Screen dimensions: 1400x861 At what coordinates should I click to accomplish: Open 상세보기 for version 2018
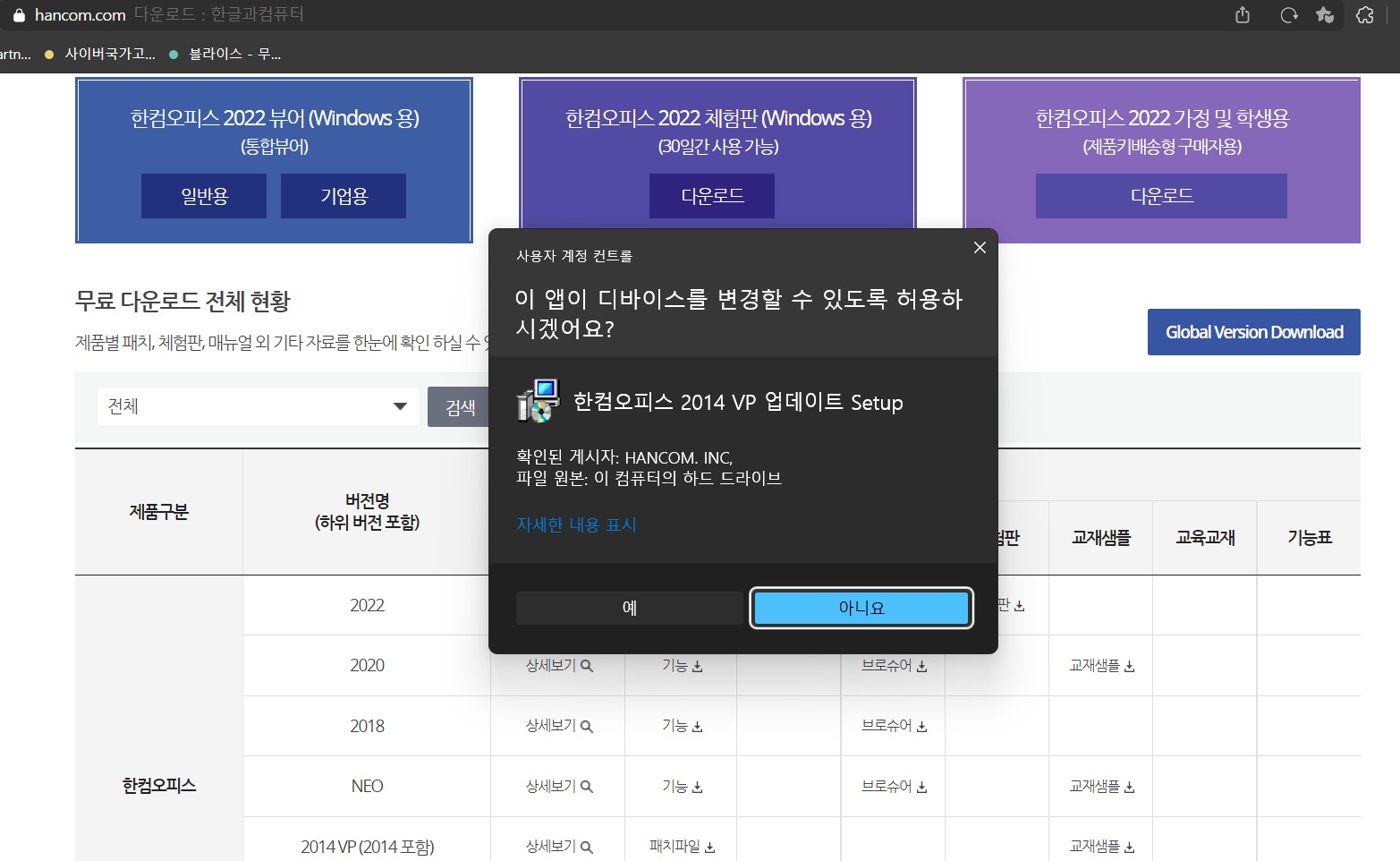559,726
